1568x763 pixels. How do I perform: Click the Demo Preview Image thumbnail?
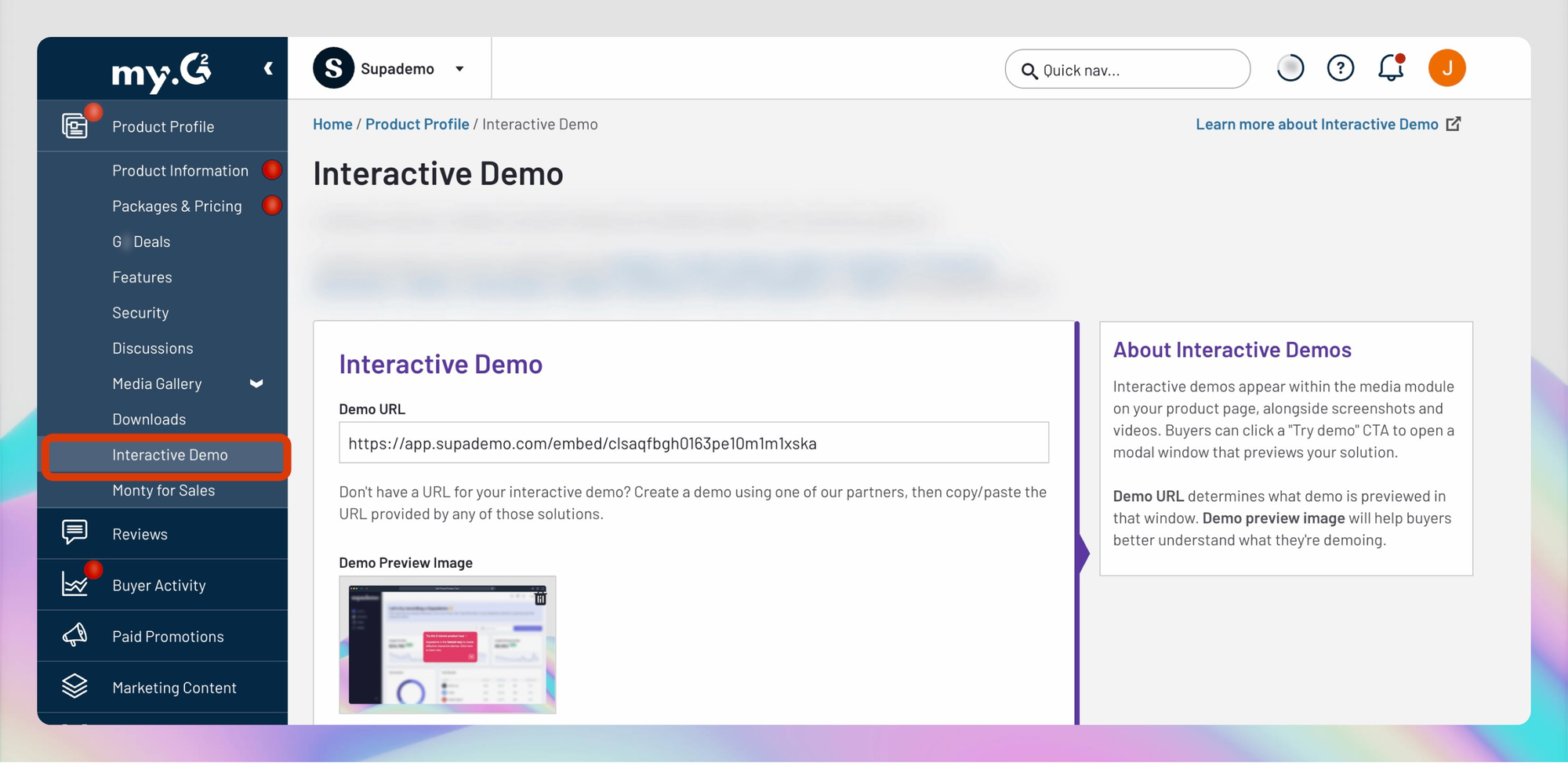pyautogui.click(x=448, y=645)
